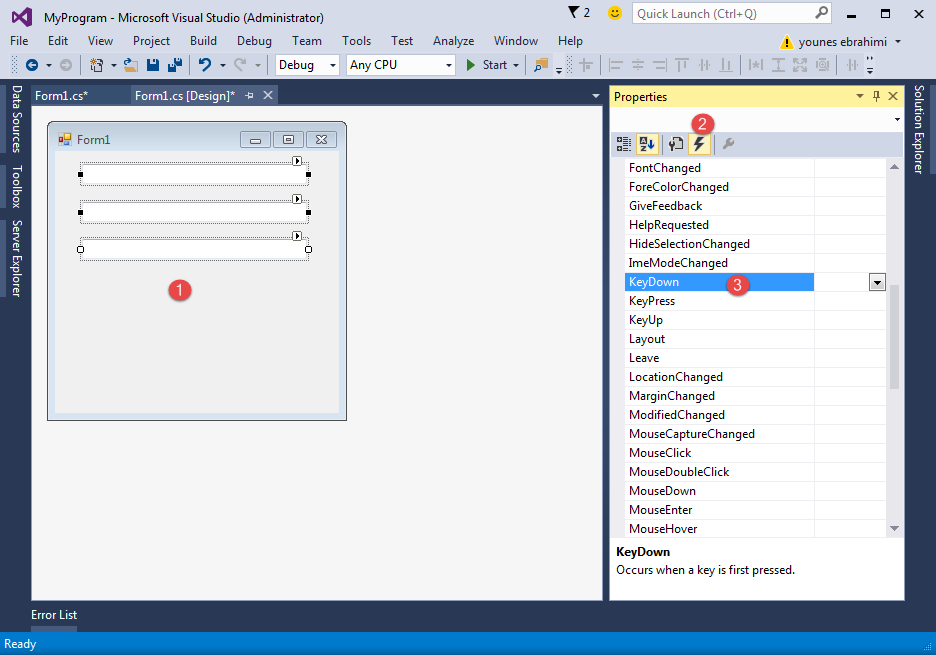Click in the Quick Launch search box
This screenshot has height=655, width=936.
pyautogui.click(x=724, y=14)
